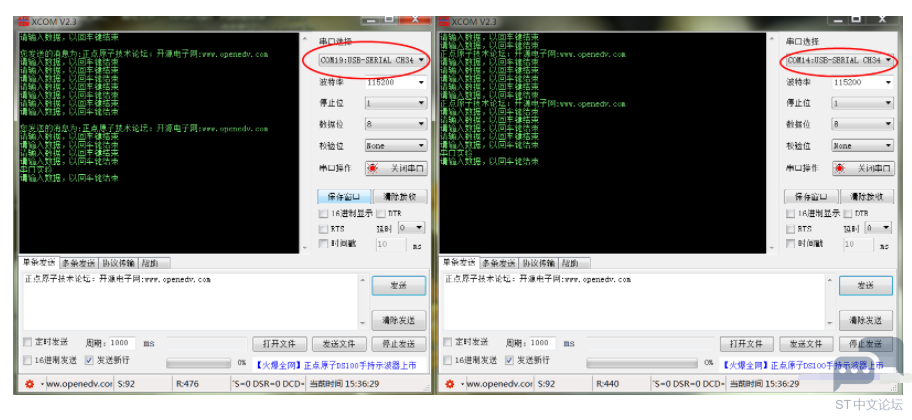This screenshot has width=912, height=420.
Task: Click 发送 send button in COM19 window
Action: [398, 286]
